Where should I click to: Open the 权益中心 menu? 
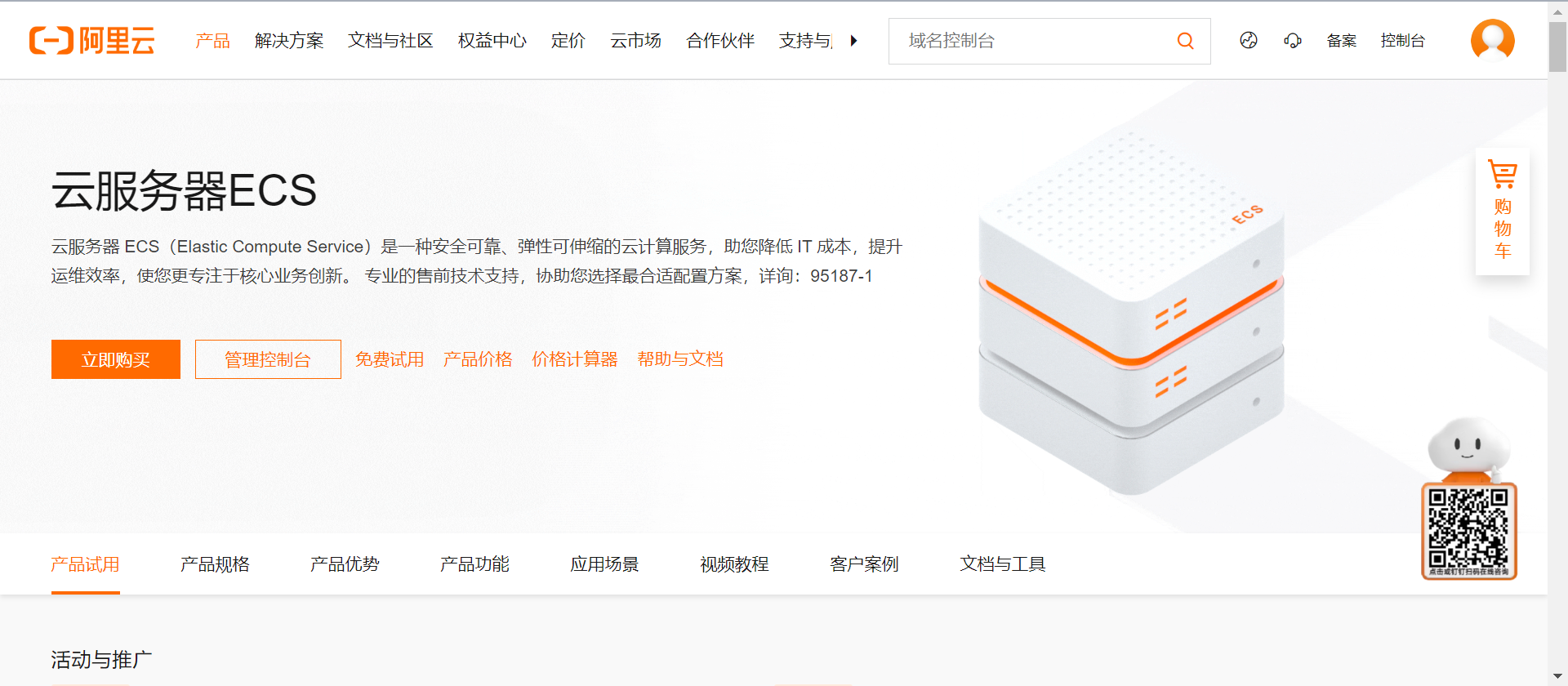492,41
